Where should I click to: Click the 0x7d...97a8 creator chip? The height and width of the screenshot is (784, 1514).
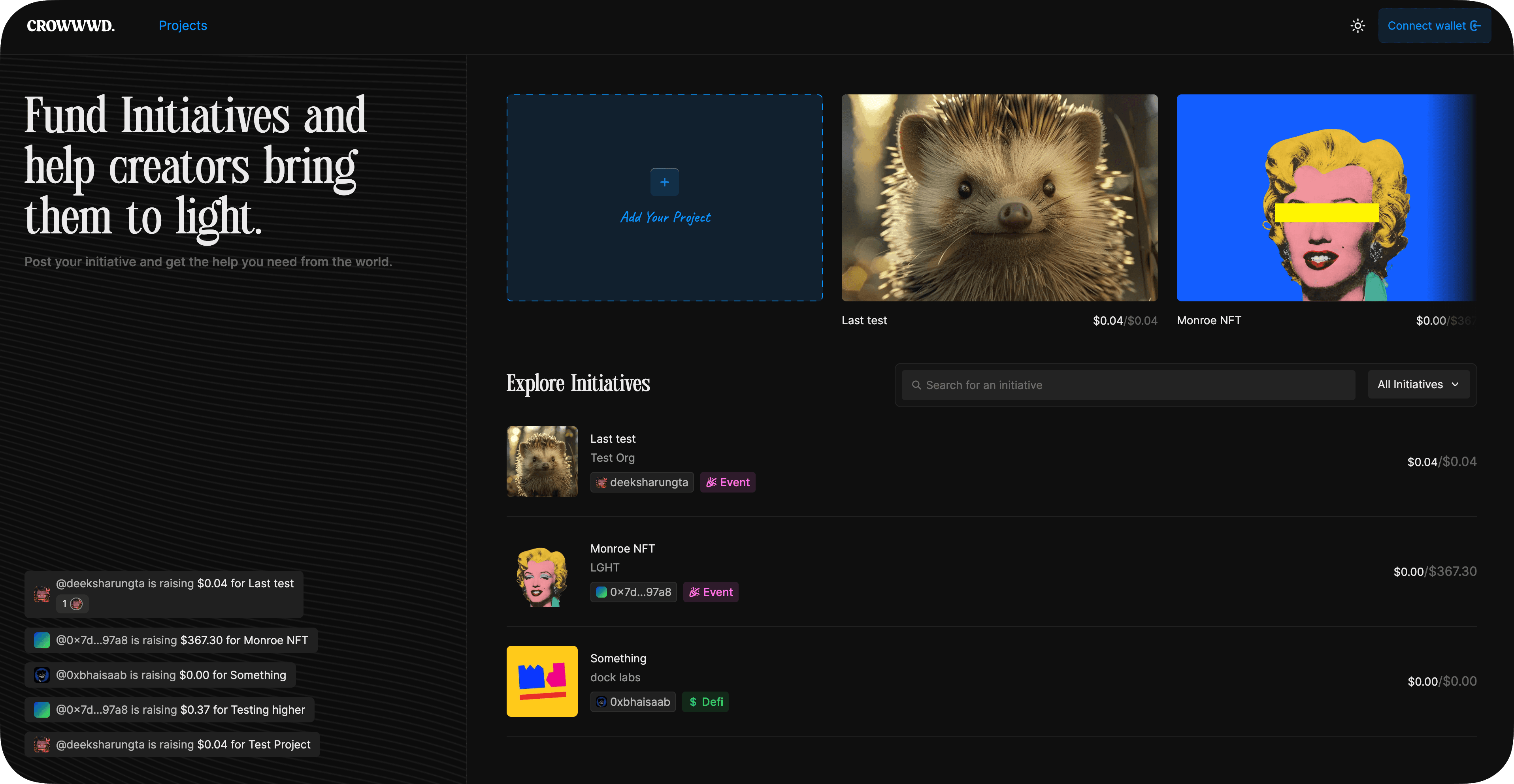[x=634, y=592]
